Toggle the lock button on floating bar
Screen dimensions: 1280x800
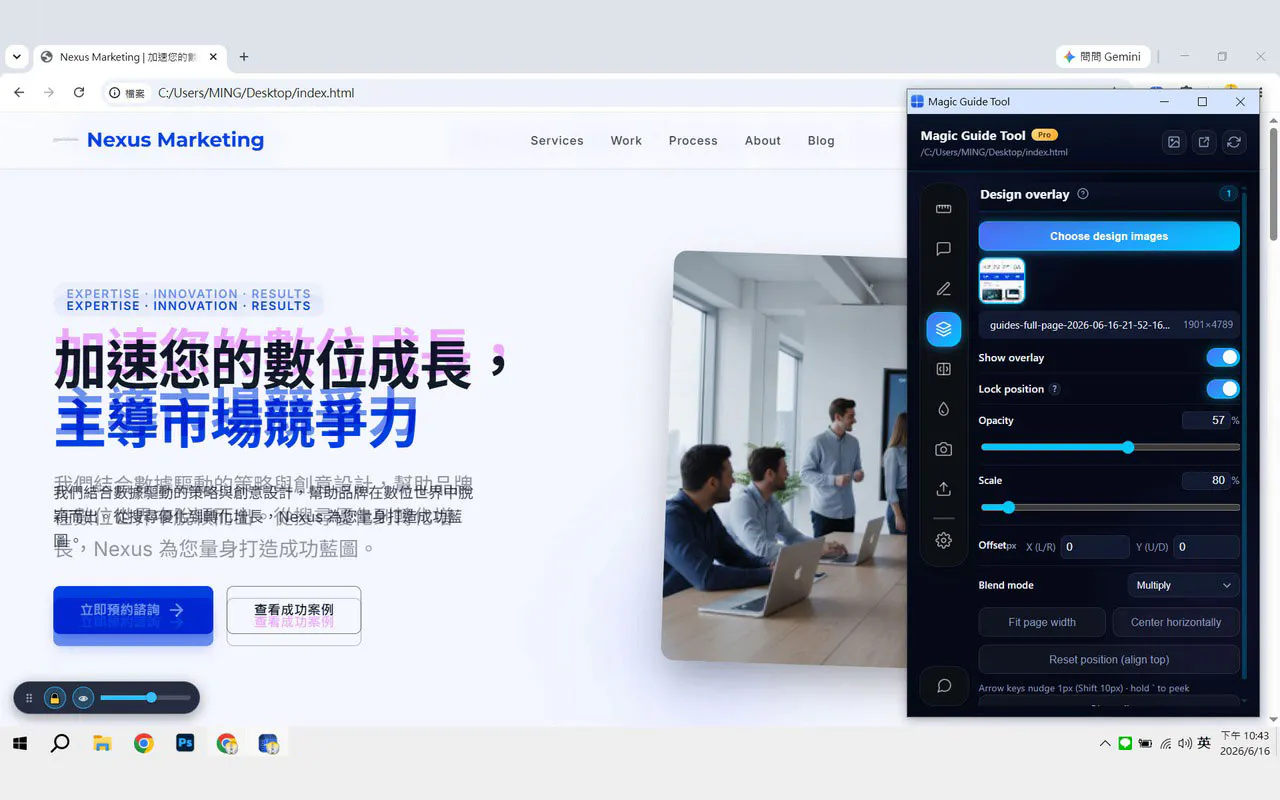click(55, 698)
